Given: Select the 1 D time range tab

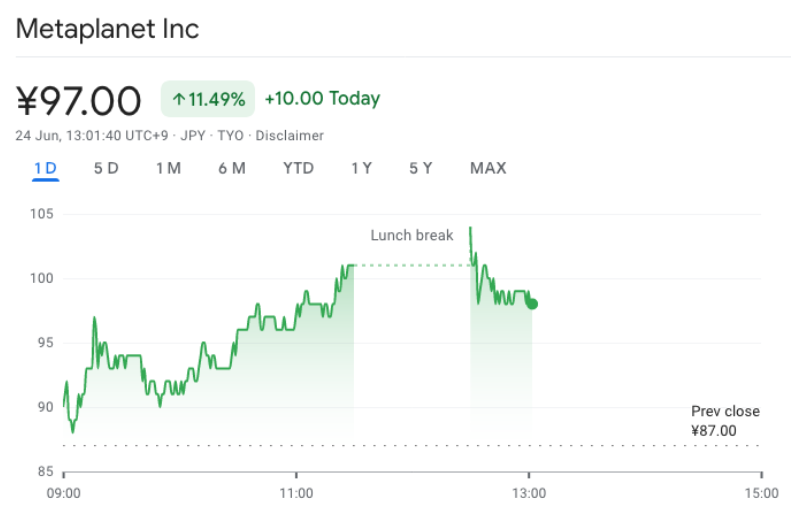Looking at the screenshot, I should pos(45,168).
